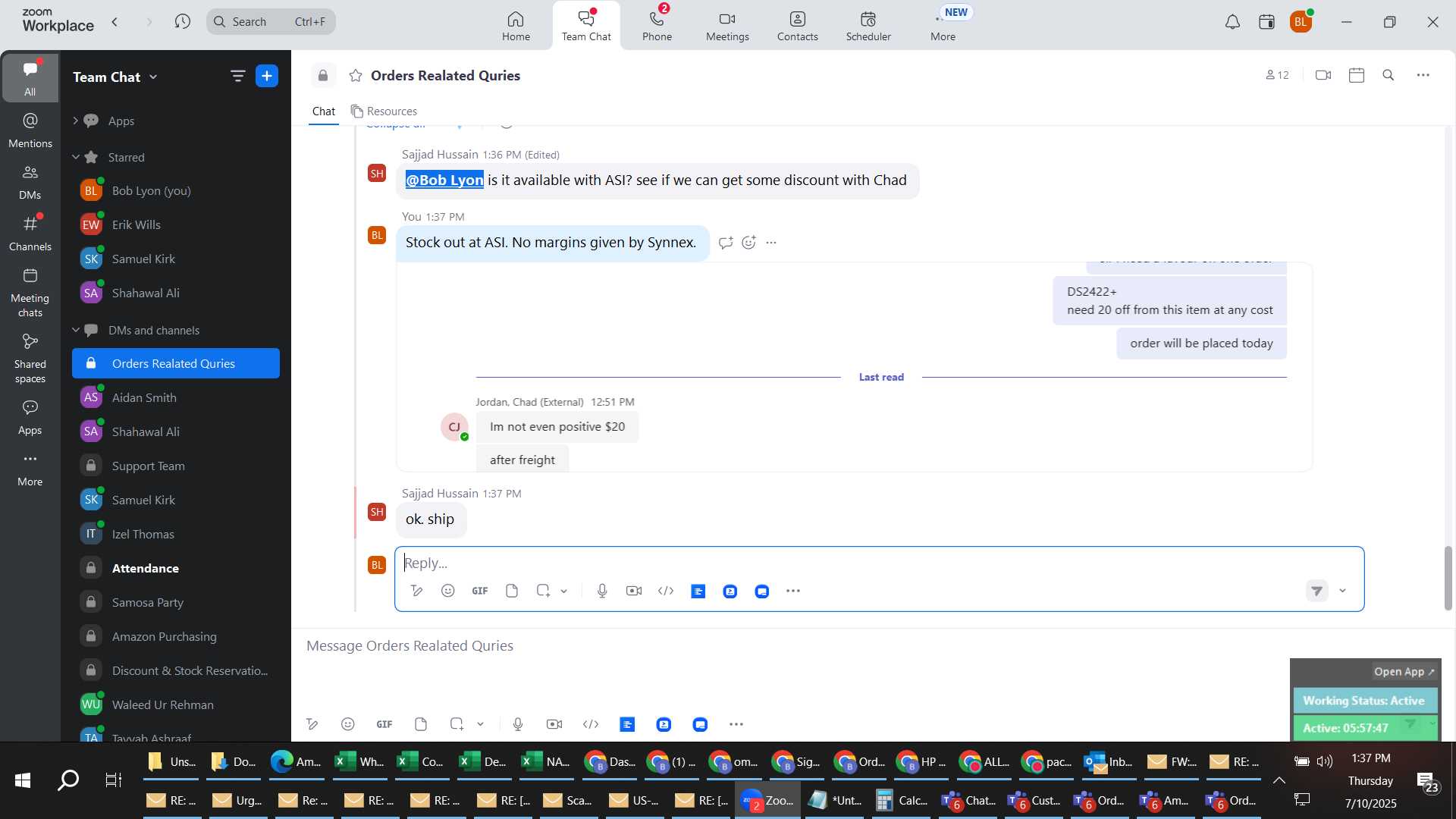This screenshot has height=819, width=1456.
Task: Toggle formatting in the reply box
Action: (x=416, y=591)
